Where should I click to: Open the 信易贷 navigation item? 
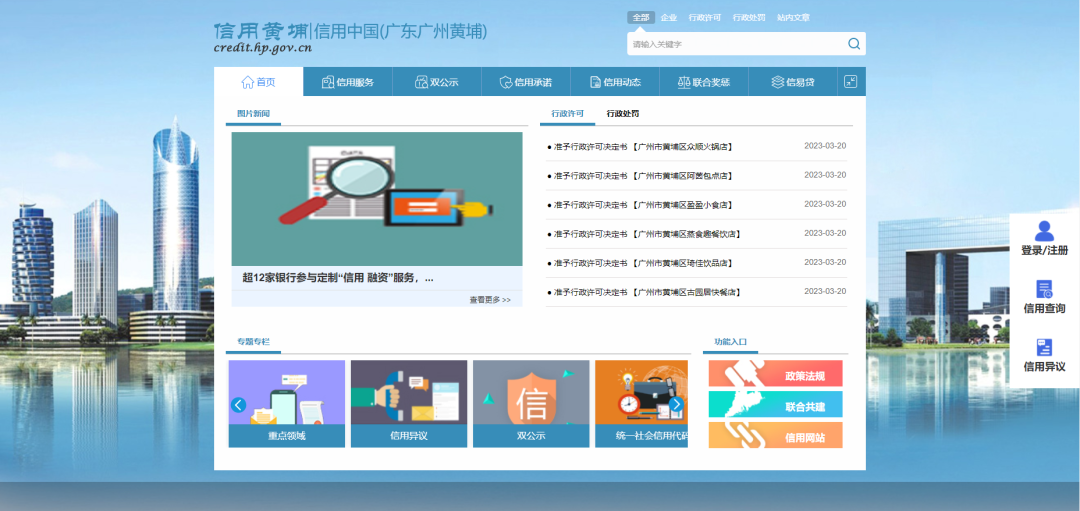[793, 82]
